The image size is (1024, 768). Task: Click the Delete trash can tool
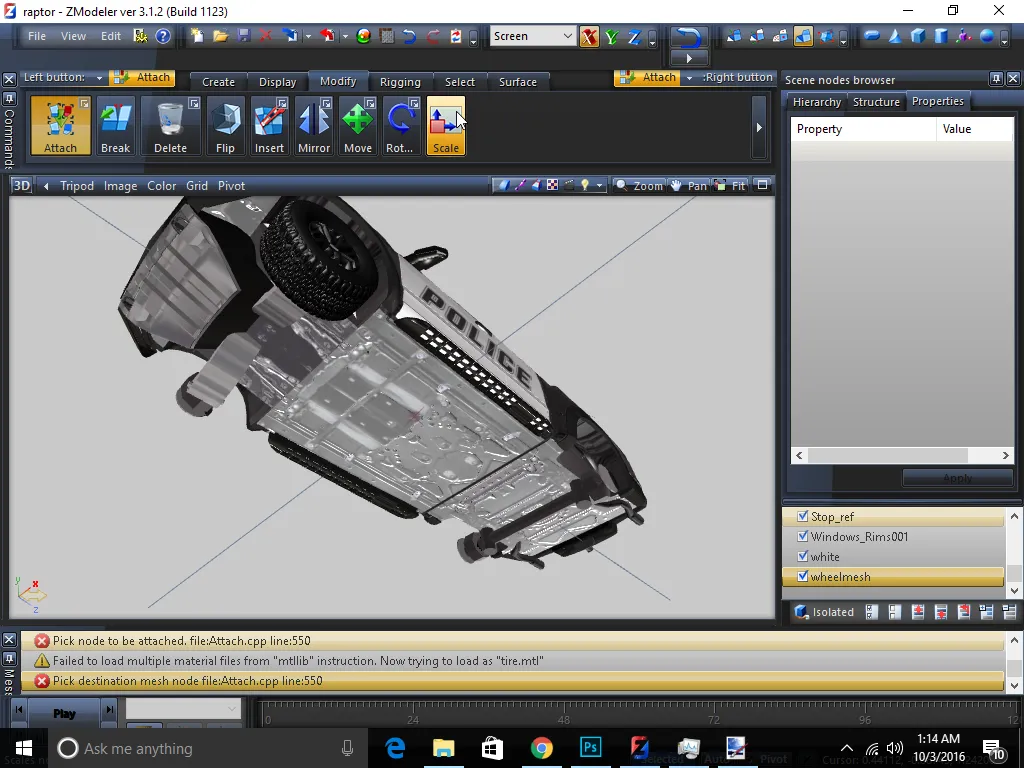tap(170, 127)
